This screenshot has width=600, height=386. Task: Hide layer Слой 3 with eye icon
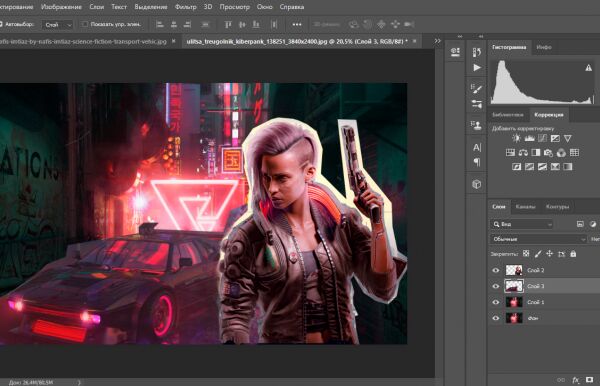pos(496,286)
